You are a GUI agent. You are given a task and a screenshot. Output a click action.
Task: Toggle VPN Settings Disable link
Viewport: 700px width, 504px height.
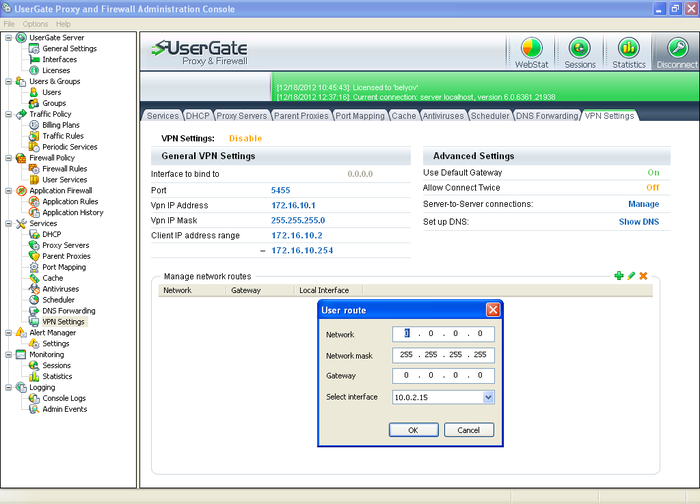tap(246, 138)
